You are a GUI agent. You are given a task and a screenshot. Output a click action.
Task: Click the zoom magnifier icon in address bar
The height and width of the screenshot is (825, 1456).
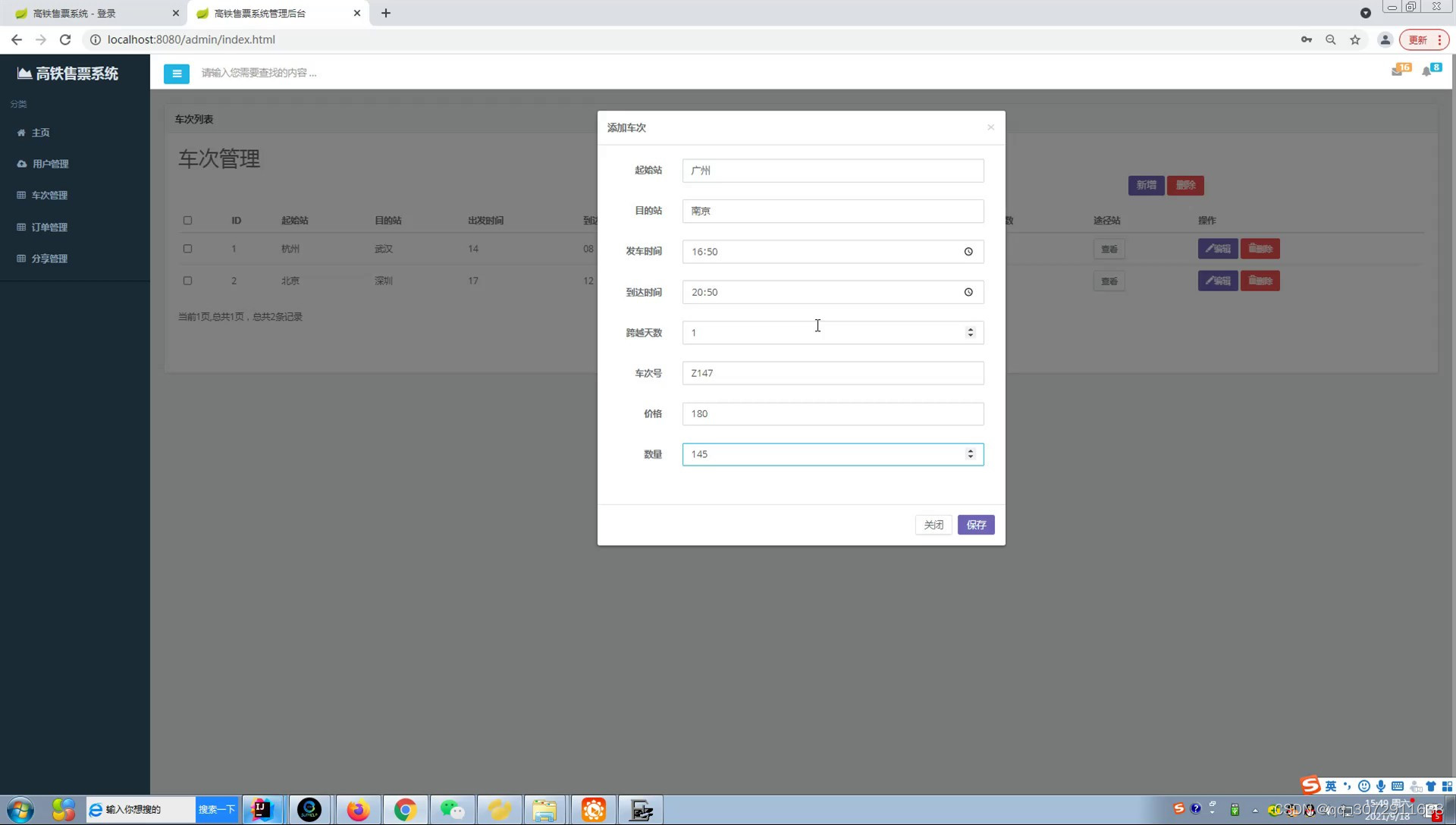click(x=1330, y=39)
